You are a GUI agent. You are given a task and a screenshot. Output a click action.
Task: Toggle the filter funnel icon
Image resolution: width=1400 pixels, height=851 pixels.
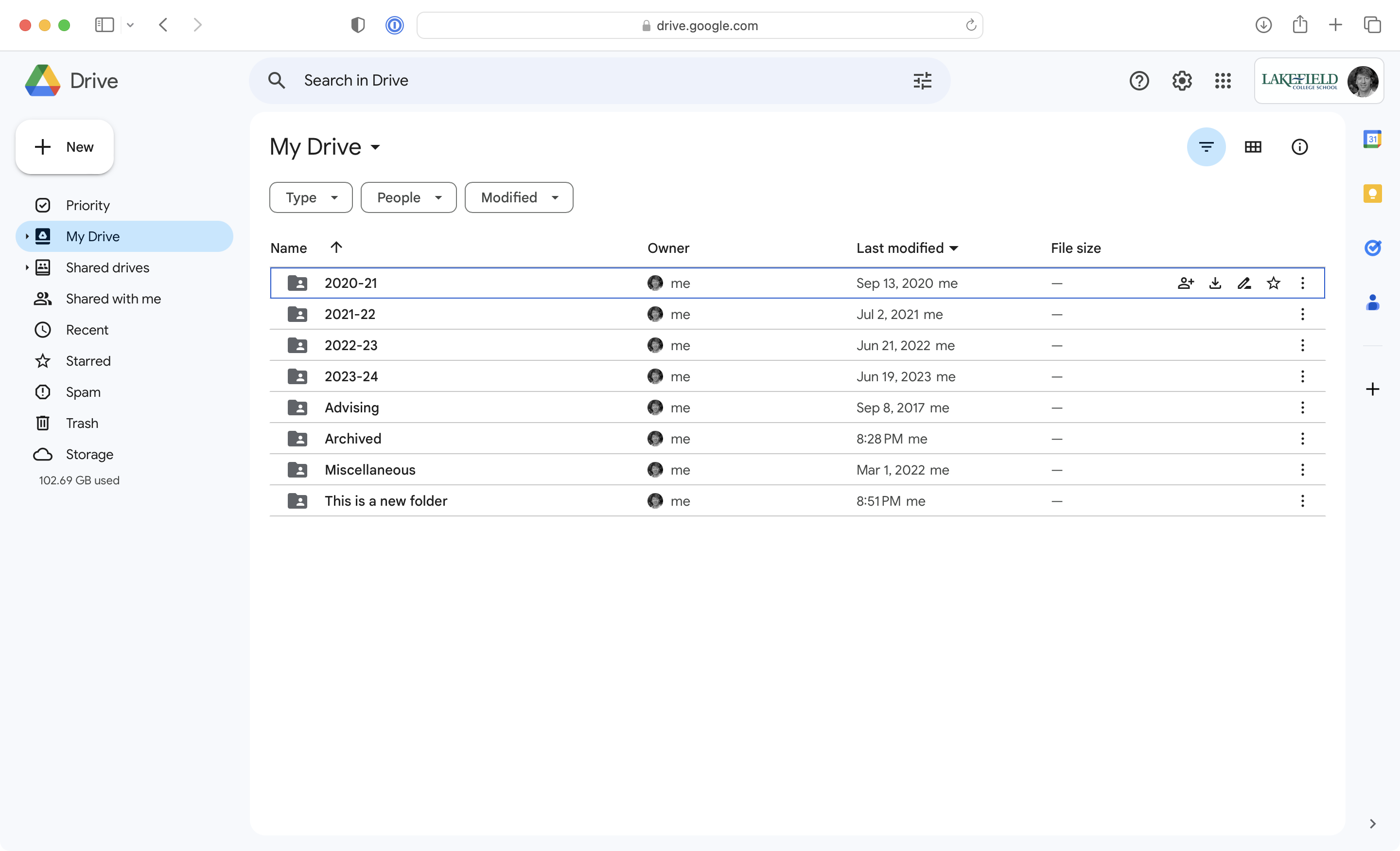click(1206, 147)
